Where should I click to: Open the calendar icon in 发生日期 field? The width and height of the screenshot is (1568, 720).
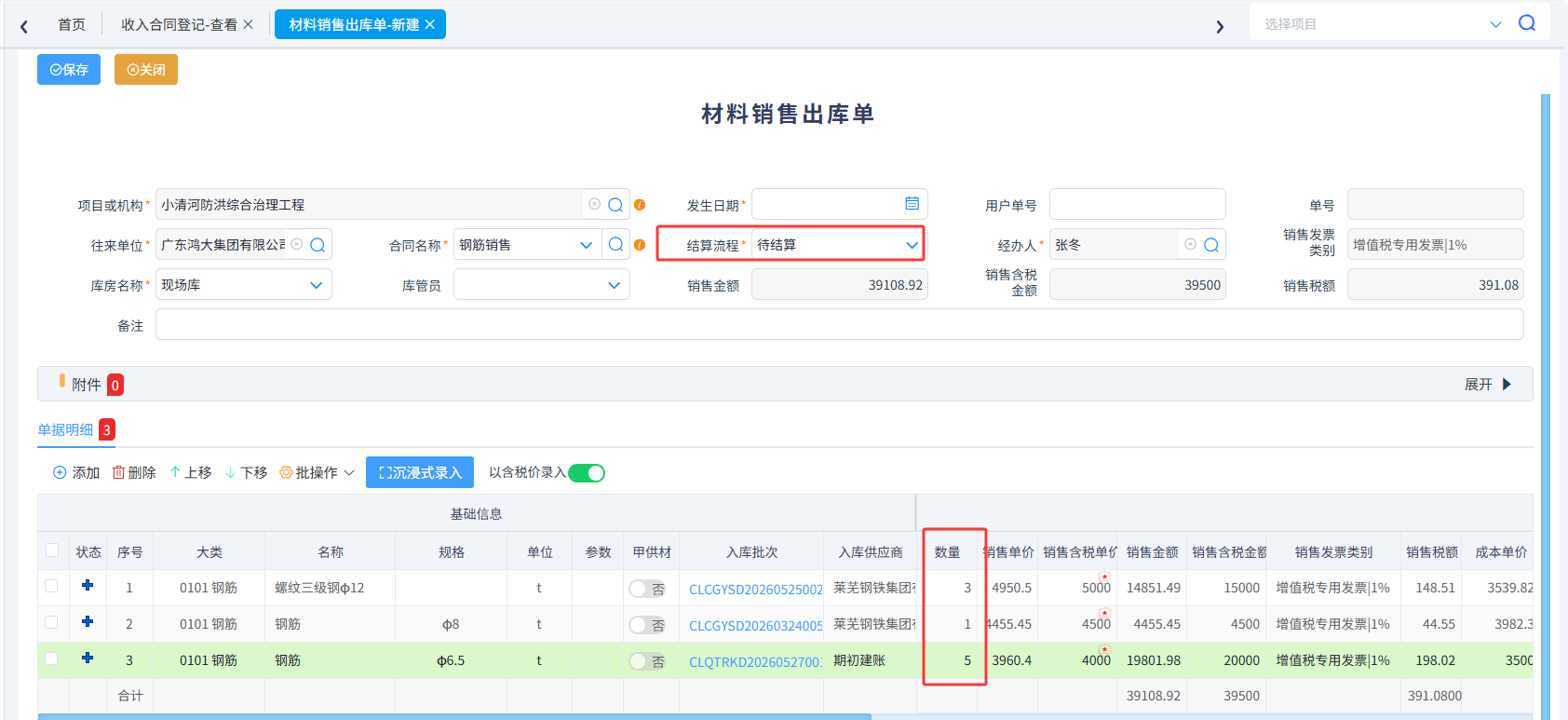point(912,204)
